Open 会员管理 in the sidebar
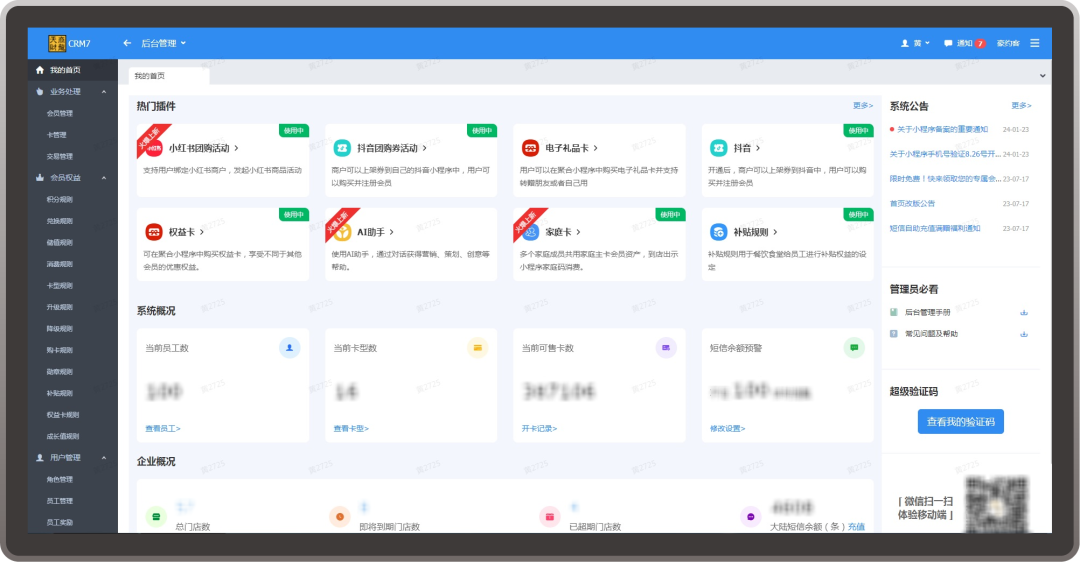Screen dimensions: 1080x562 coord(59,113)
